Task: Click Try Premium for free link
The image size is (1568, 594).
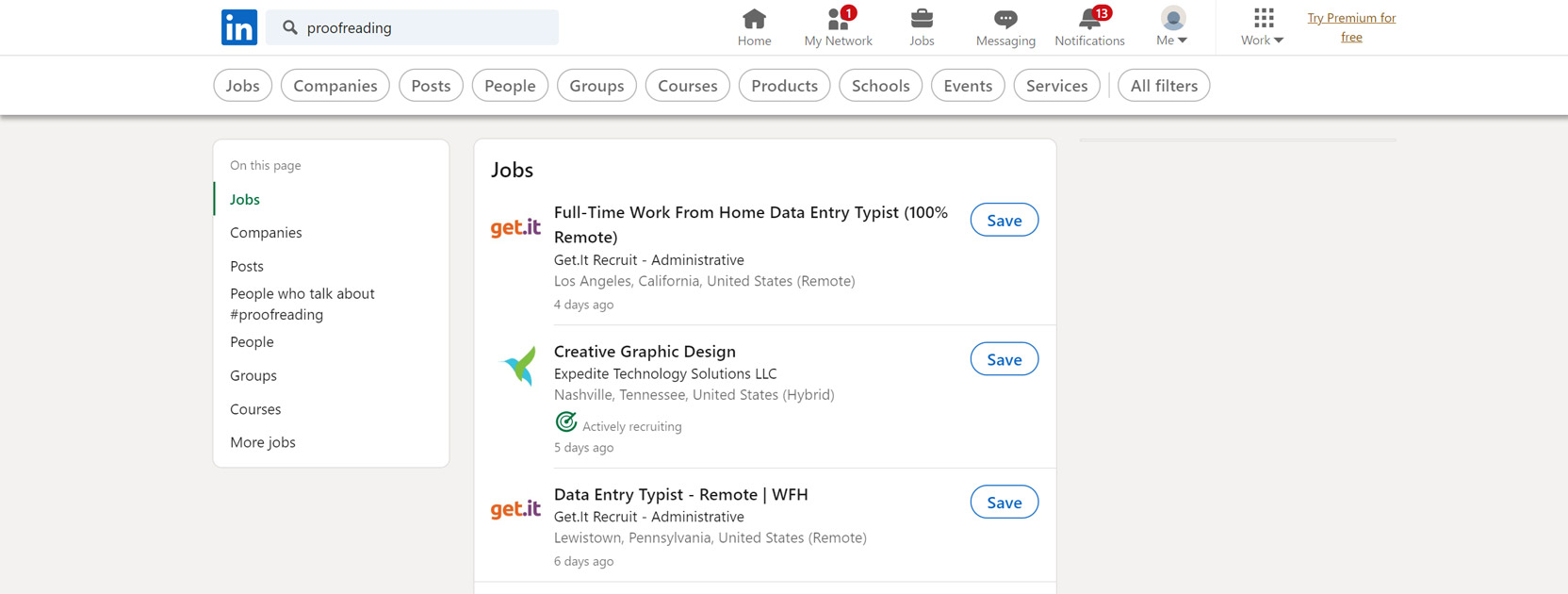Action: point(1351,27)
